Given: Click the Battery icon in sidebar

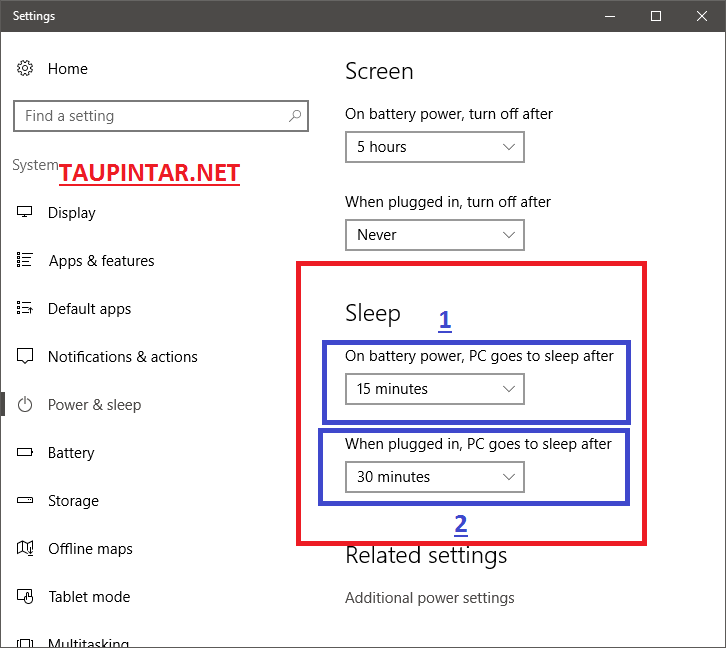Looking at the screenshot, I should click(25, 452).
